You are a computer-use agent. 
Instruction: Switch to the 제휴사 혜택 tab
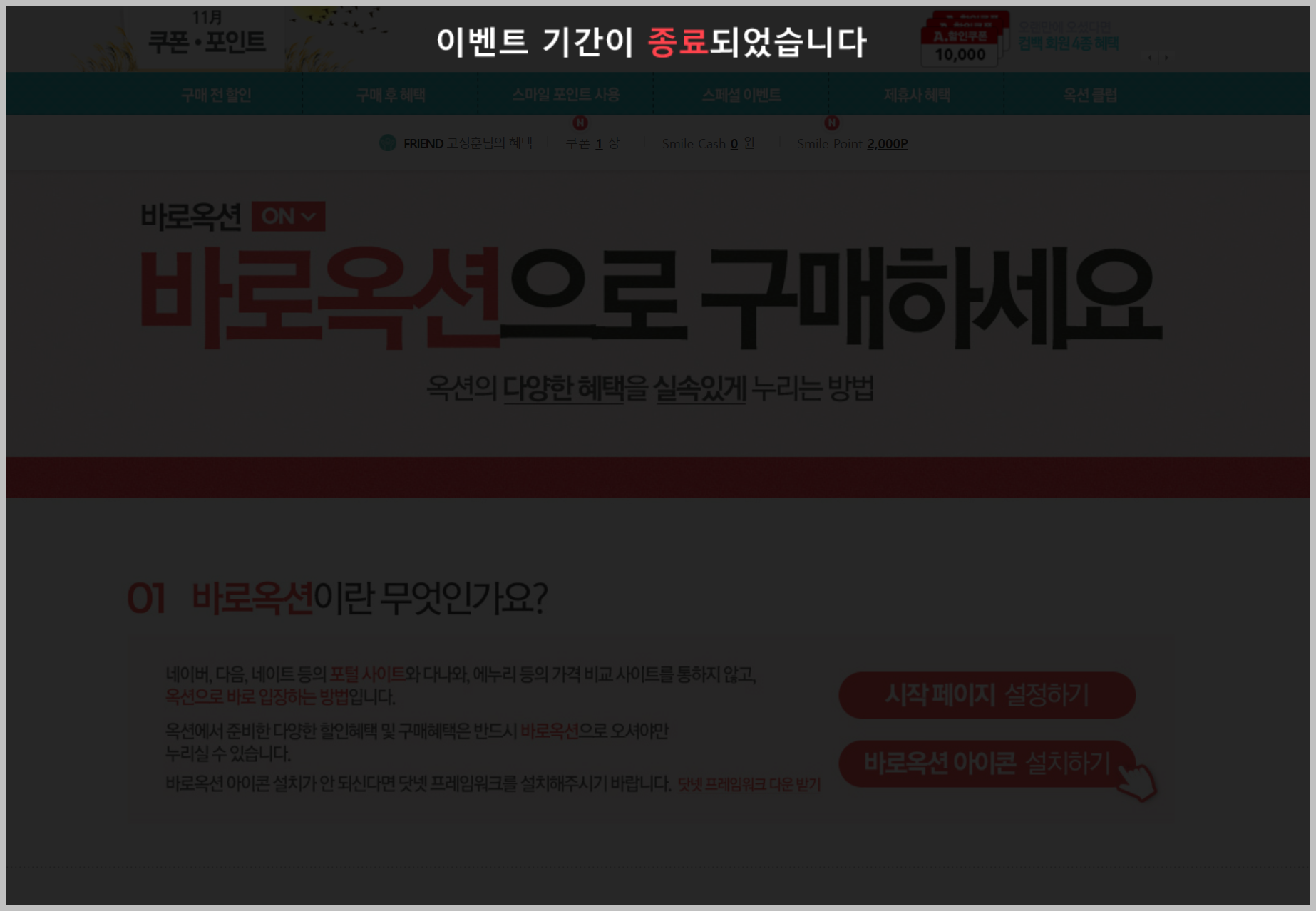pyautogui.click(x=917, y=95)
